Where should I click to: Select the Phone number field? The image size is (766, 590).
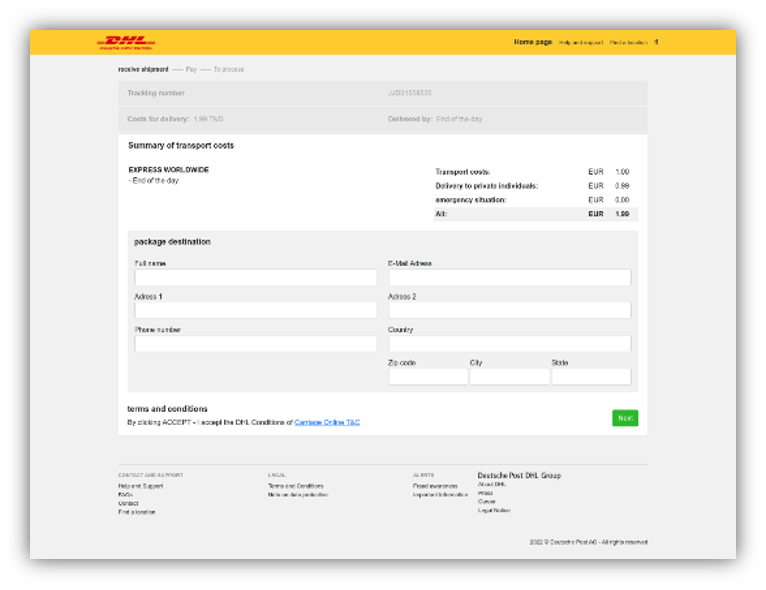click(x=255, y=344)
